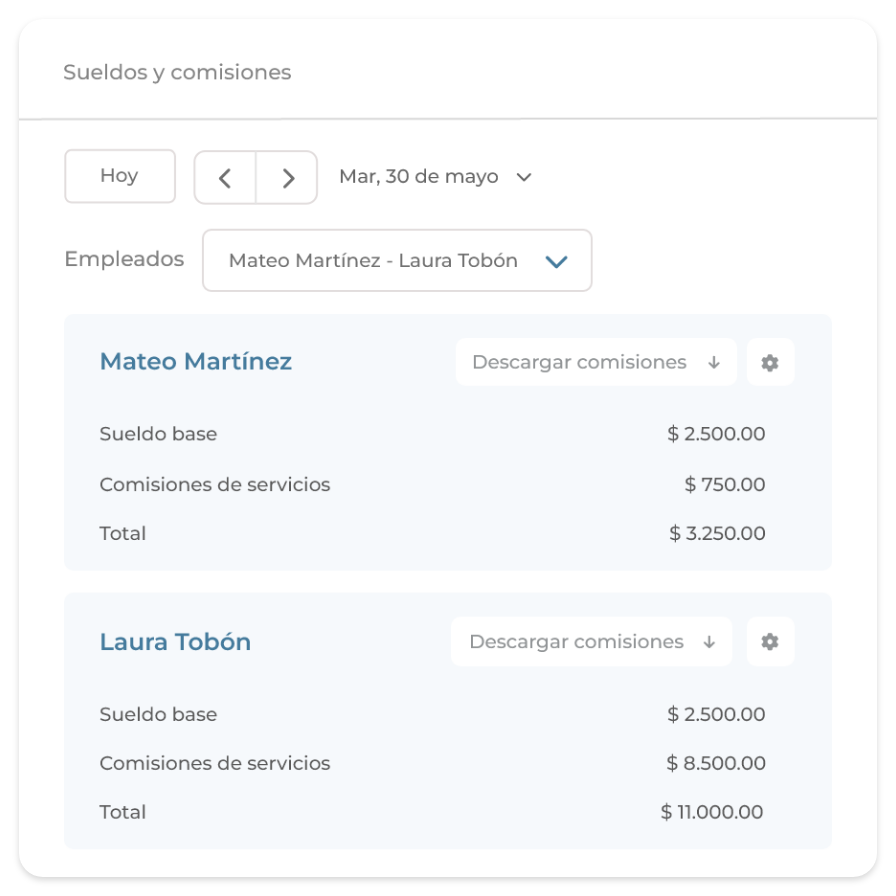The image size is (896, 896).
Task: Open settings gear for Laura Tobón
Action: pos(770,642)
